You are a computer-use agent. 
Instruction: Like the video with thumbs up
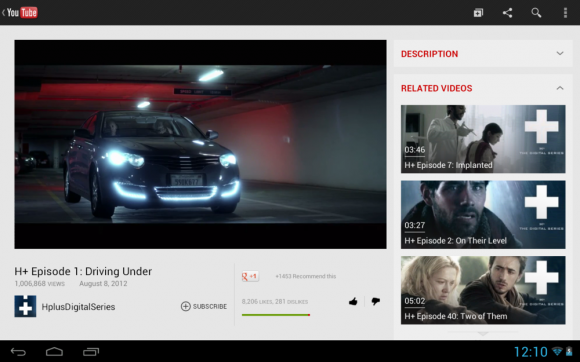pos(353,302)
